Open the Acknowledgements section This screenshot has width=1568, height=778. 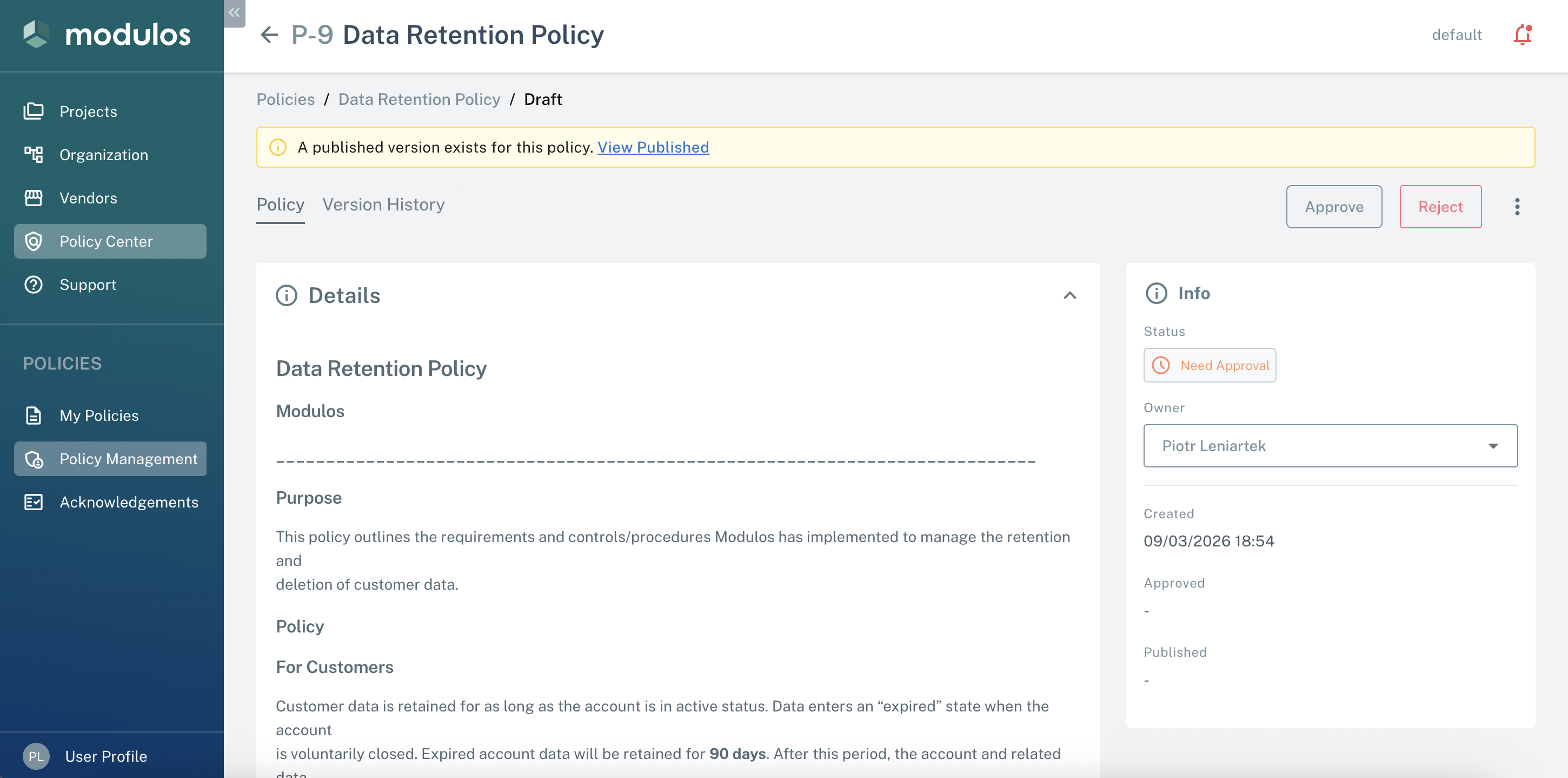(x=129, y=502)
